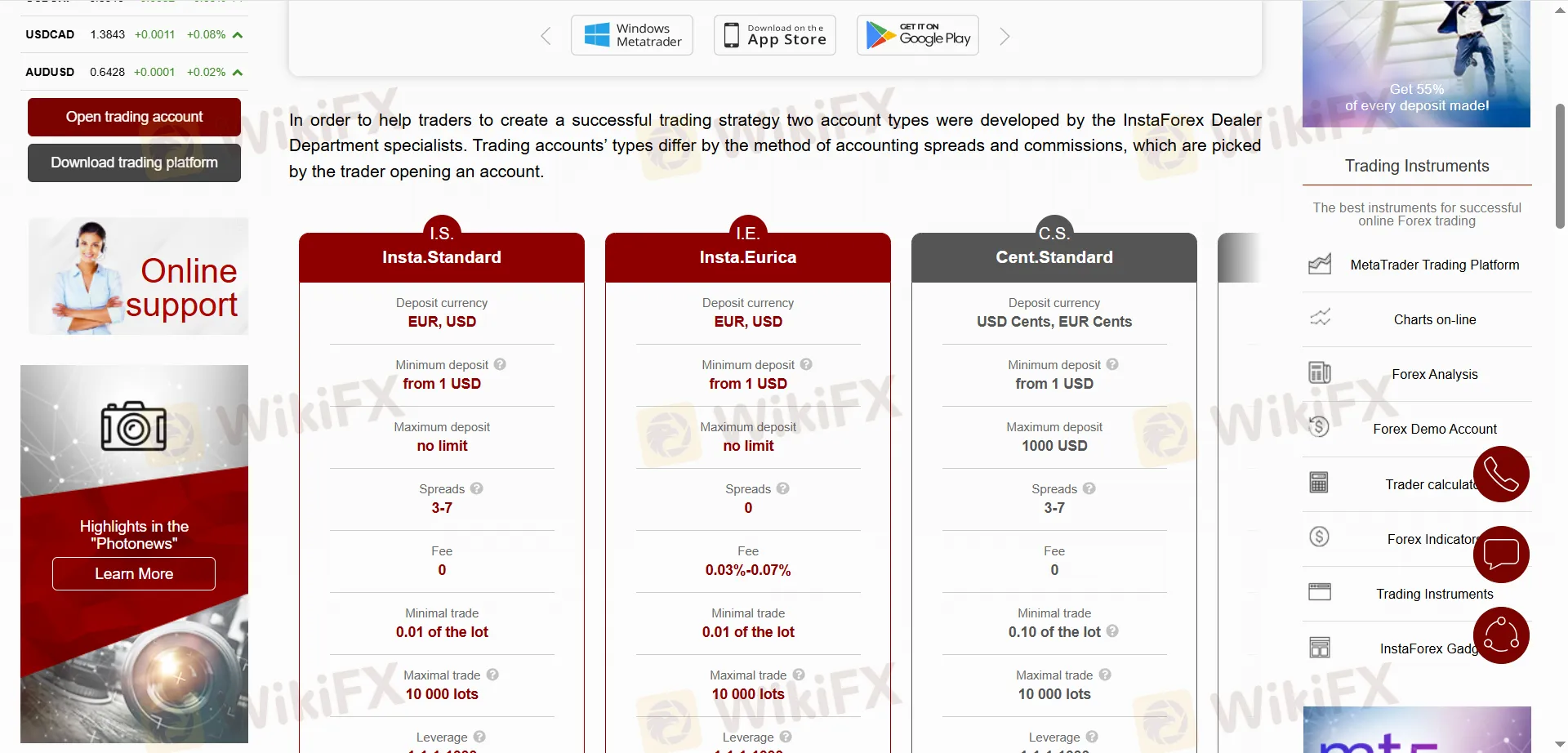This screenshot has width=1568, height=753.
Task: Click the Trading Instruments window icon
Action: coord(1320,591)
